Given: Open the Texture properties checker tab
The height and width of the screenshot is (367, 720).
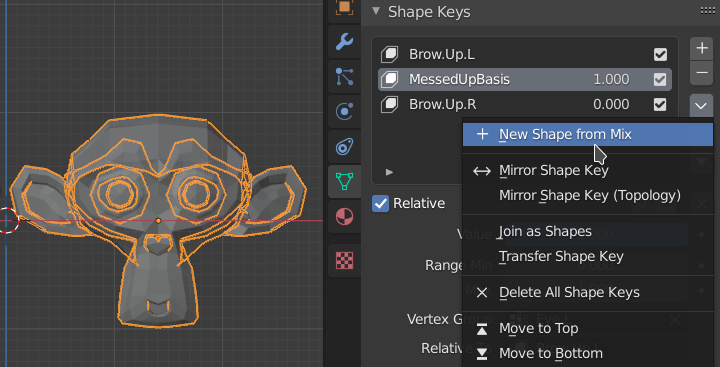Looking at the screenshot, I should point(344,260).
